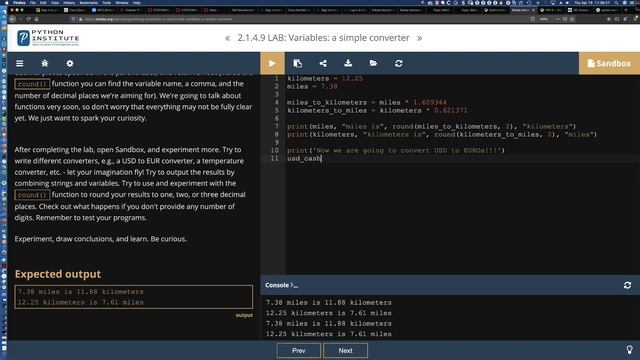Open the Tools menu in the menu bar
Viewport: 640px width, 360px height.
(107, 2)
